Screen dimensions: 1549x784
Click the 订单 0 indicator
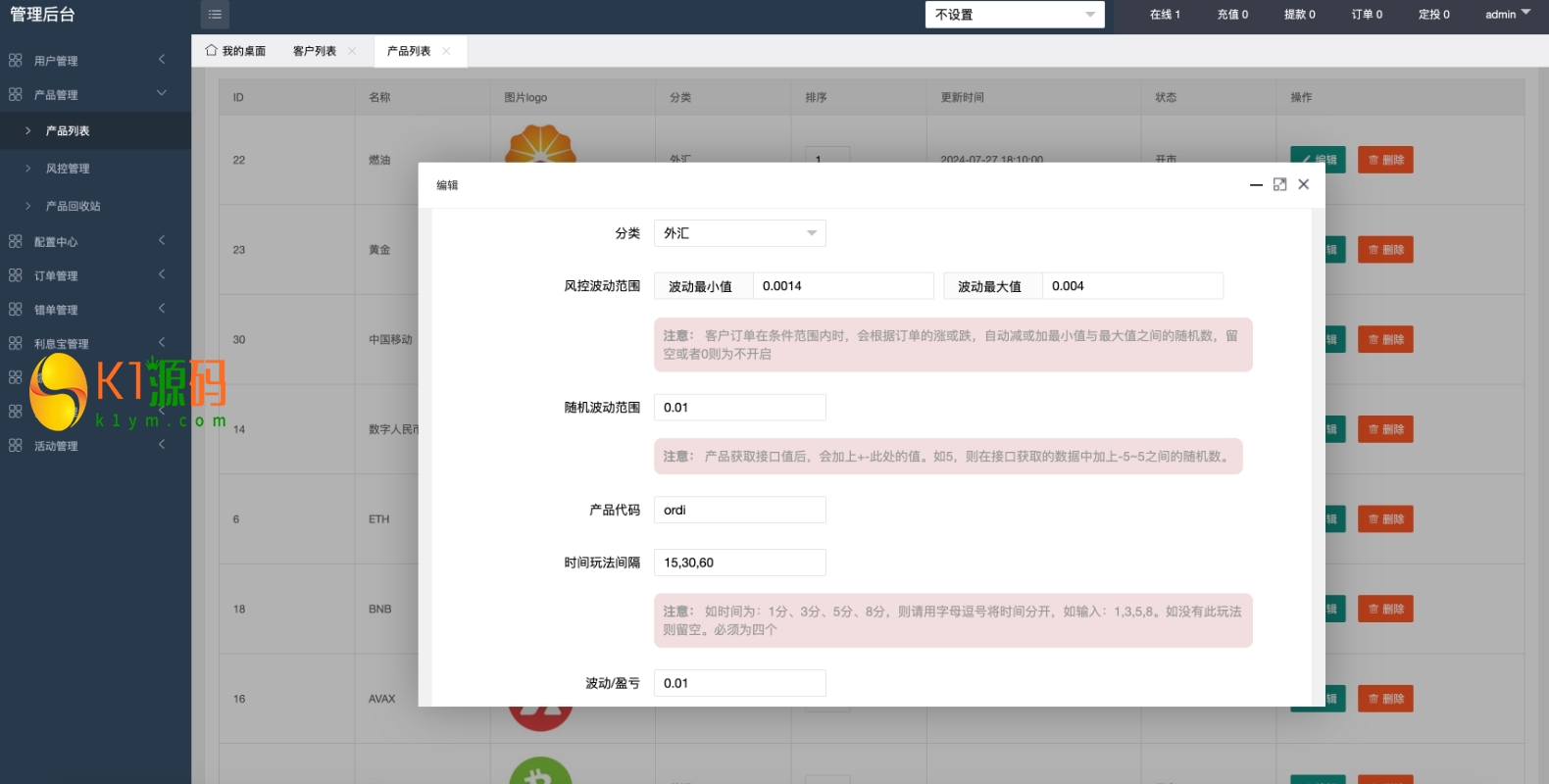tap(1367, 15)
